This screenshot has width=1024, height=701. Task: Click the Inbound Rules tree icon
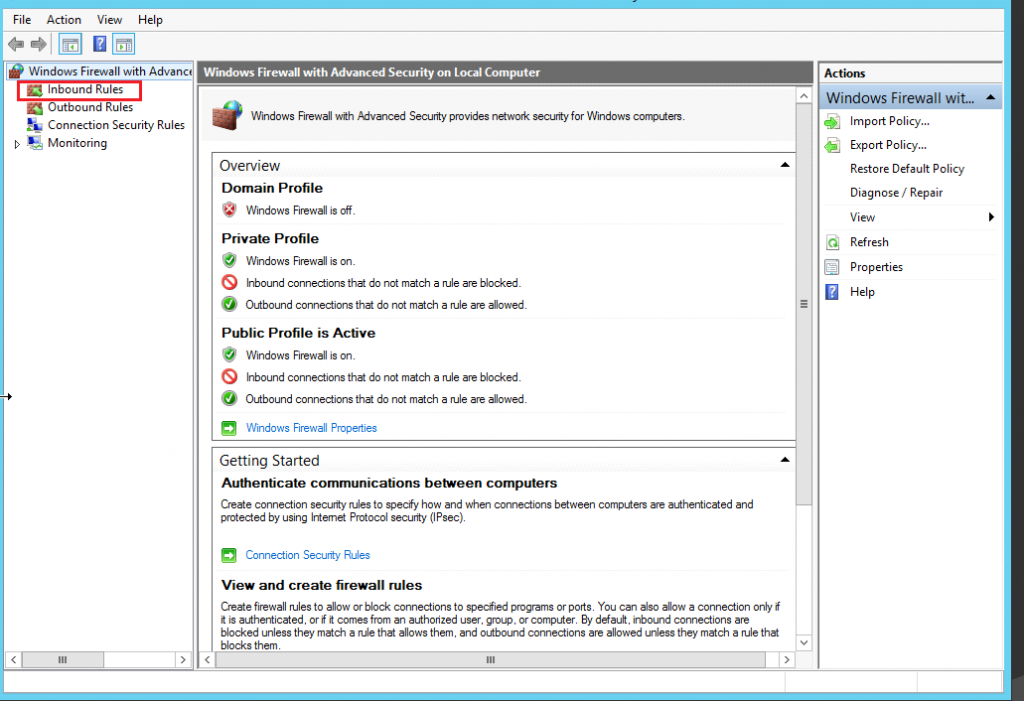coord(35,90)
